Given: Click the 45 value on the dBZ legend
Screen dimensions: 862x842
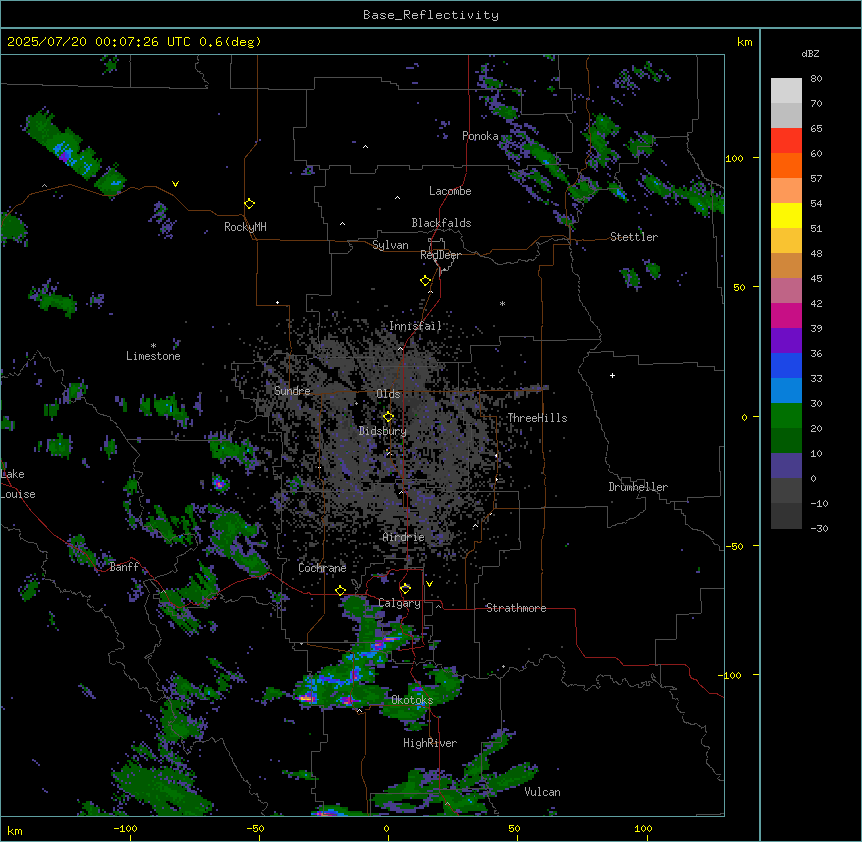Looking at the screenshot, I should [816, 279].
